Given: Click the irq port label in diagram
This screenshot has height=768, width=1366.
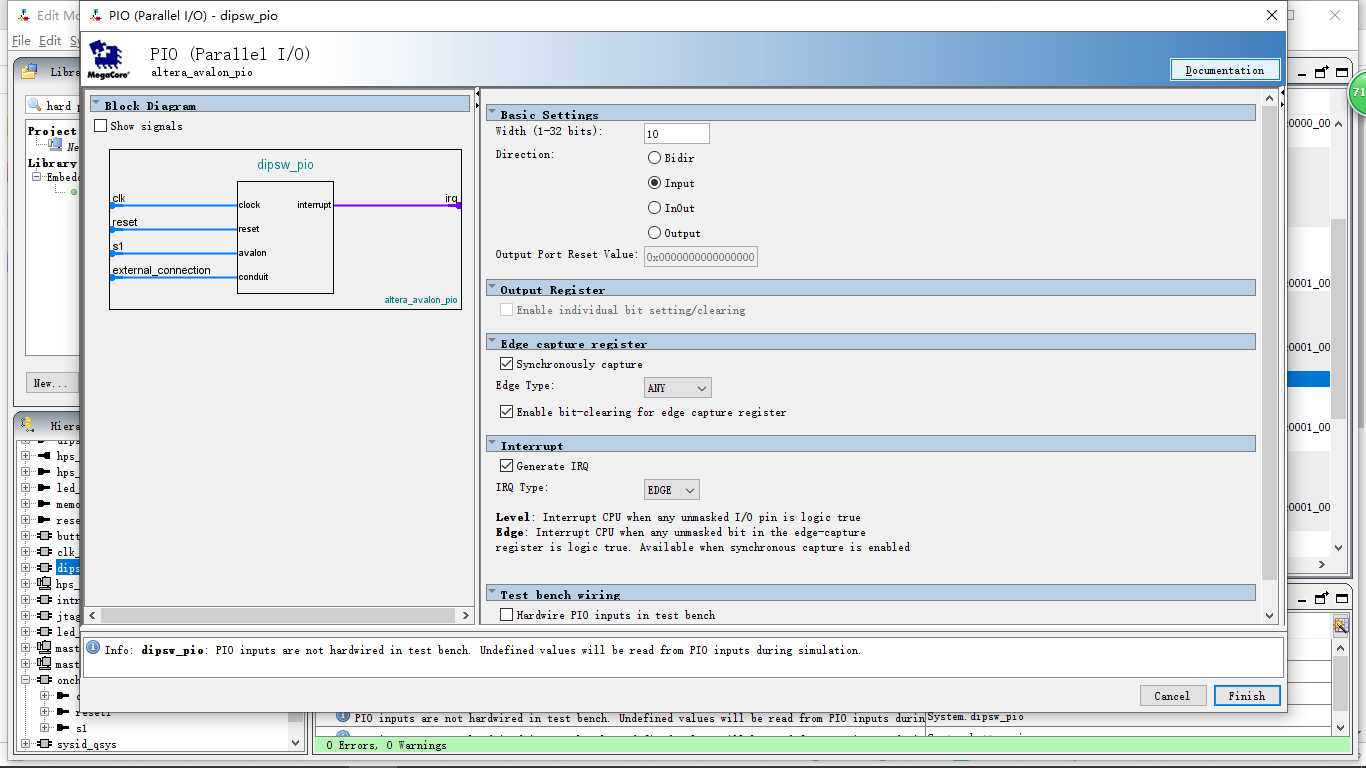Looking at the screenshot, I should [x=451, y=199].
